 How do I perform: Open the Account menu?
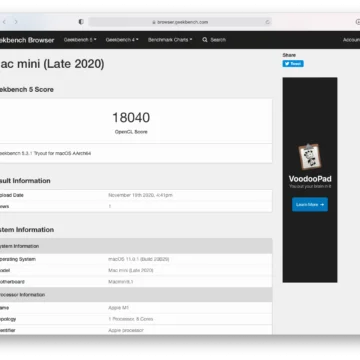351,40
